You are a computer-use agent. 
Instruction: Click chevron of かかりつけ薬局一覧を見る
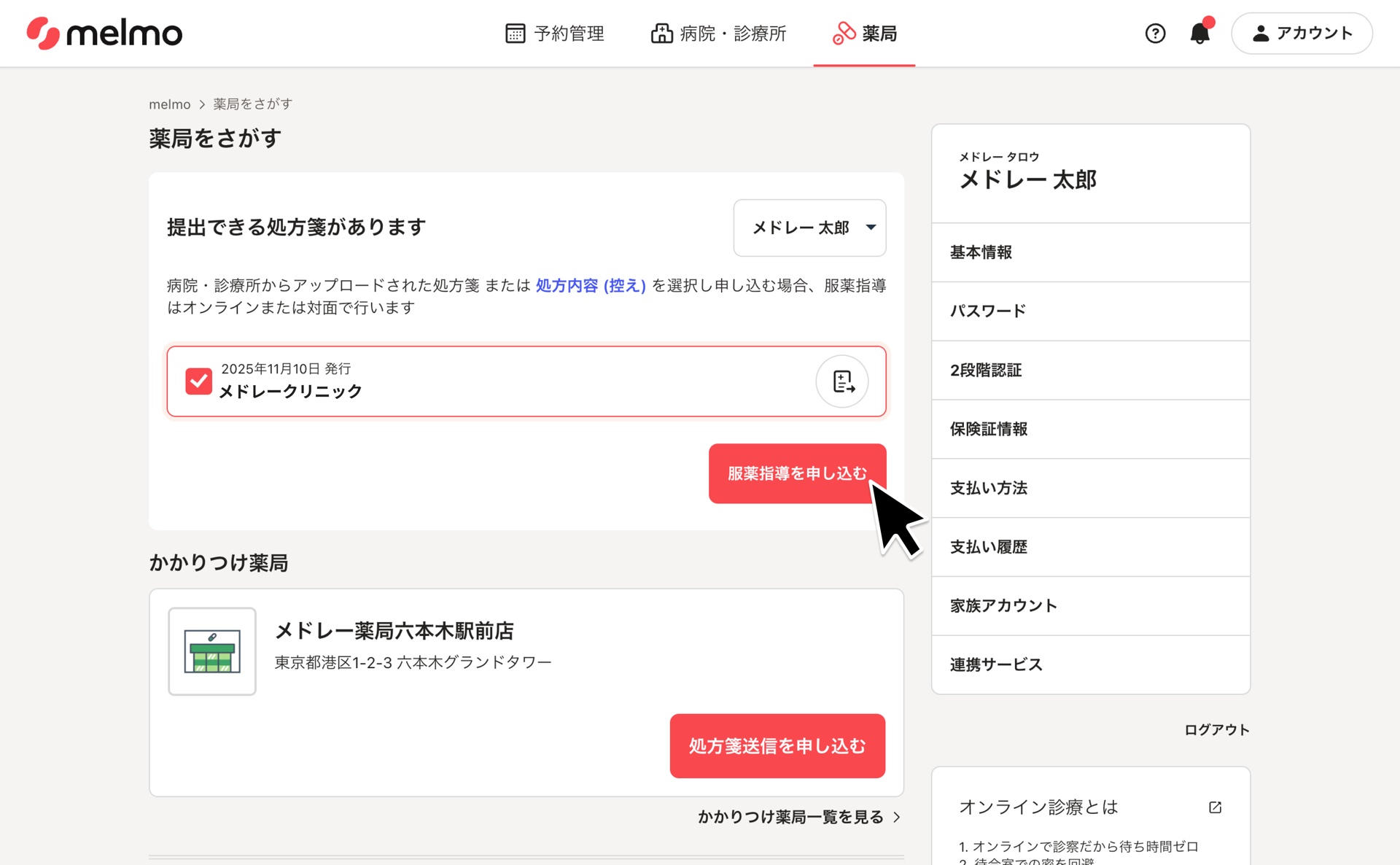(897, 817)
